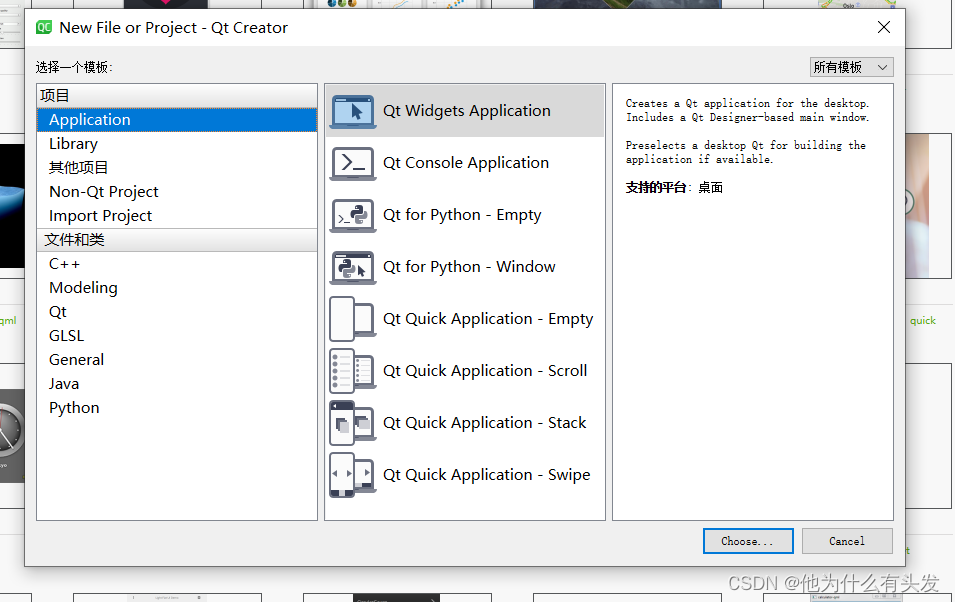Click the Qt Widgets Application template icon

tap(353, 111)
